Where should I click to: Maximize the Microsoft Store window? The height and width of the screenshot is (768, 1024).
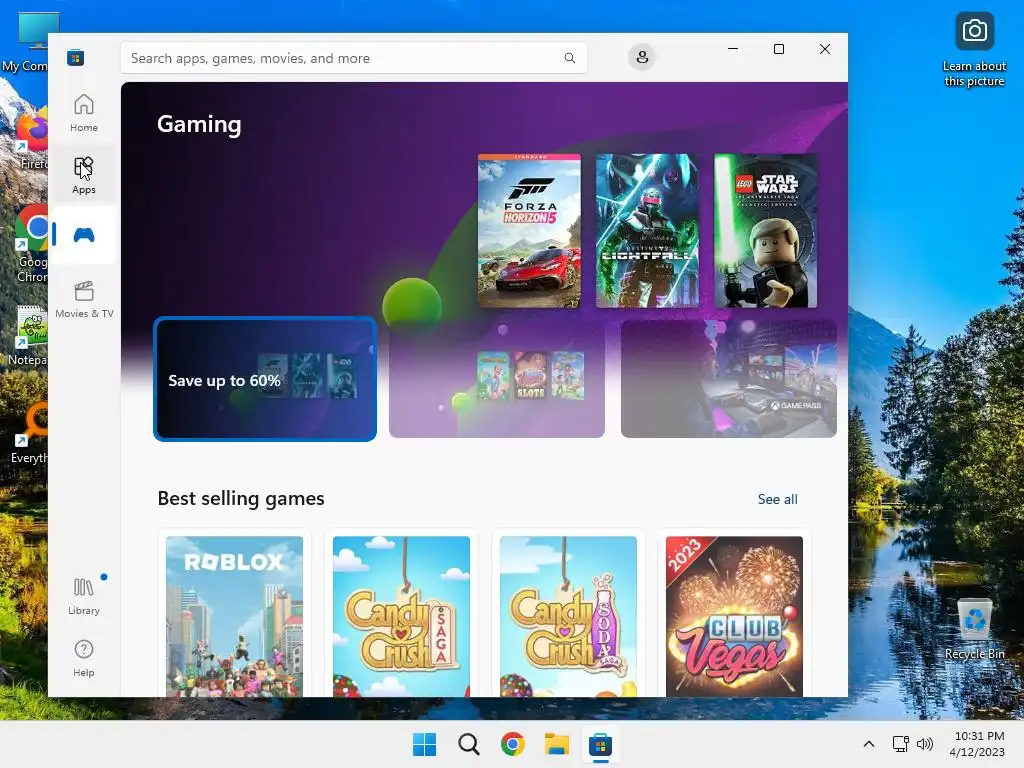pyautogui.click(x=778, y=49)
